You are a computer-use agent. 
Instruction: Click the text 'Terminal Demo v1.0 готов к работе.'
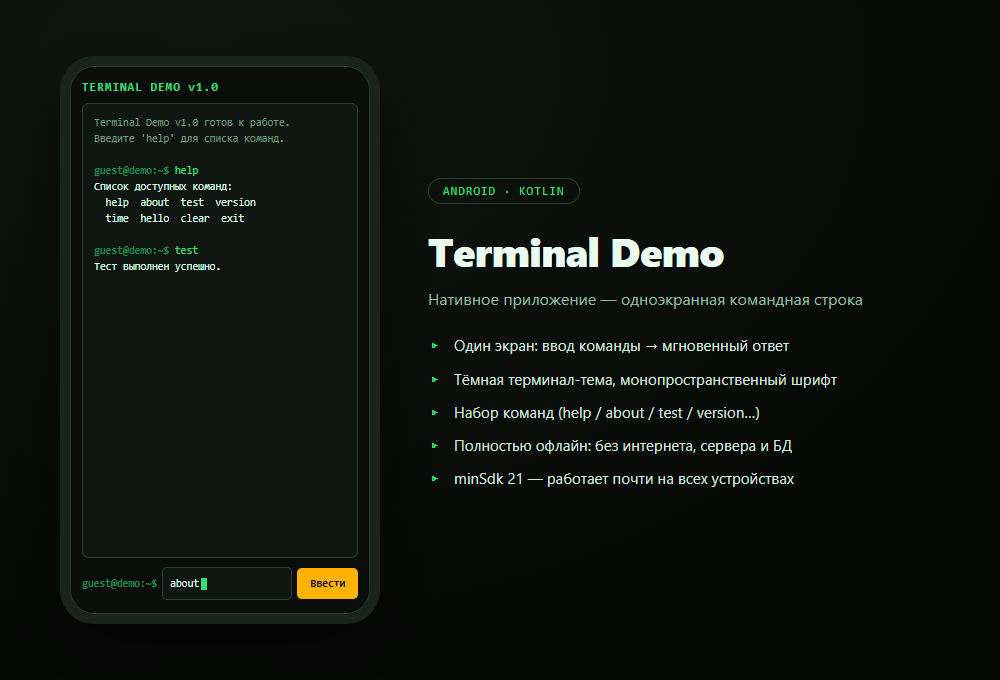(x=192, y=122)
